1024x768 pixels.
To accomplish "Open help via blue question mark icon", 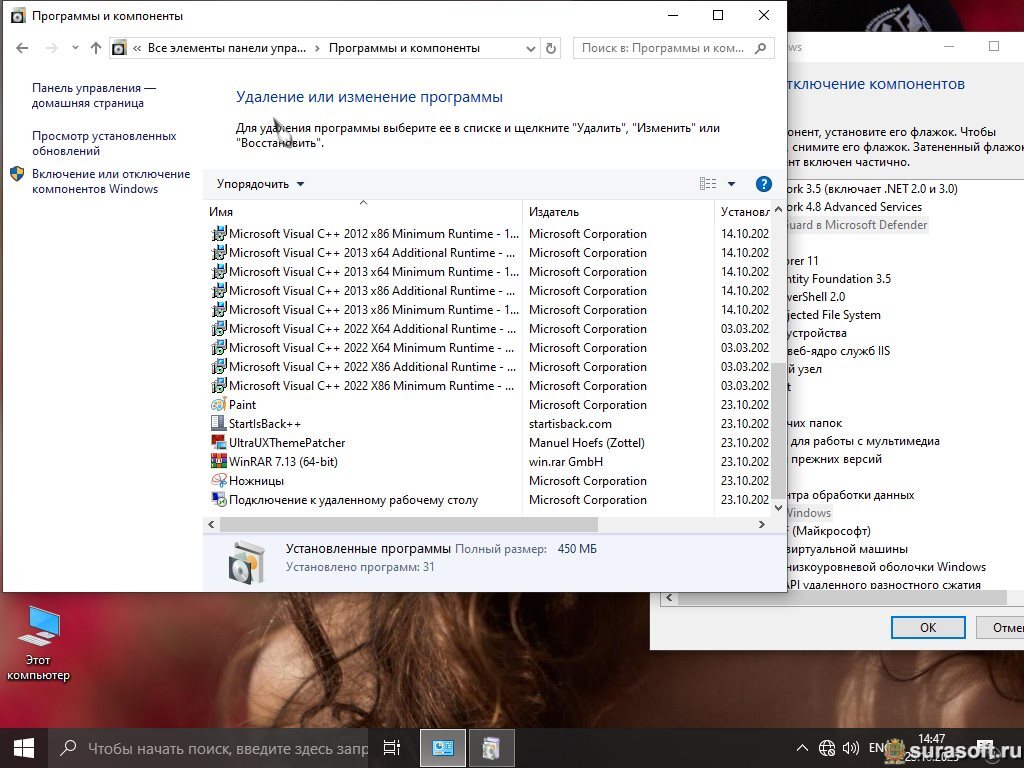I will 764,184.
